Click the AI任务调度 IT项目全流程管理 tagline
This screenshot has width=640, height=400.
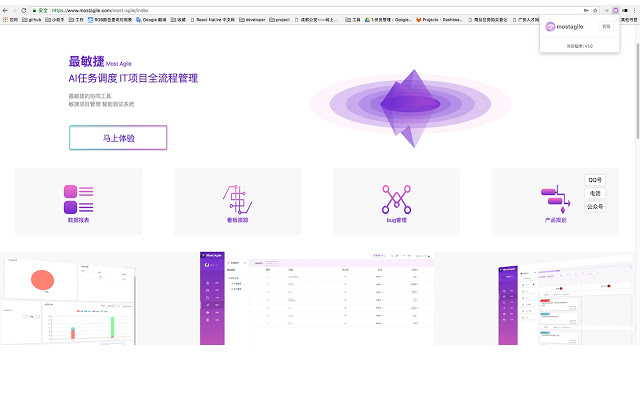[x=133, y=78]
